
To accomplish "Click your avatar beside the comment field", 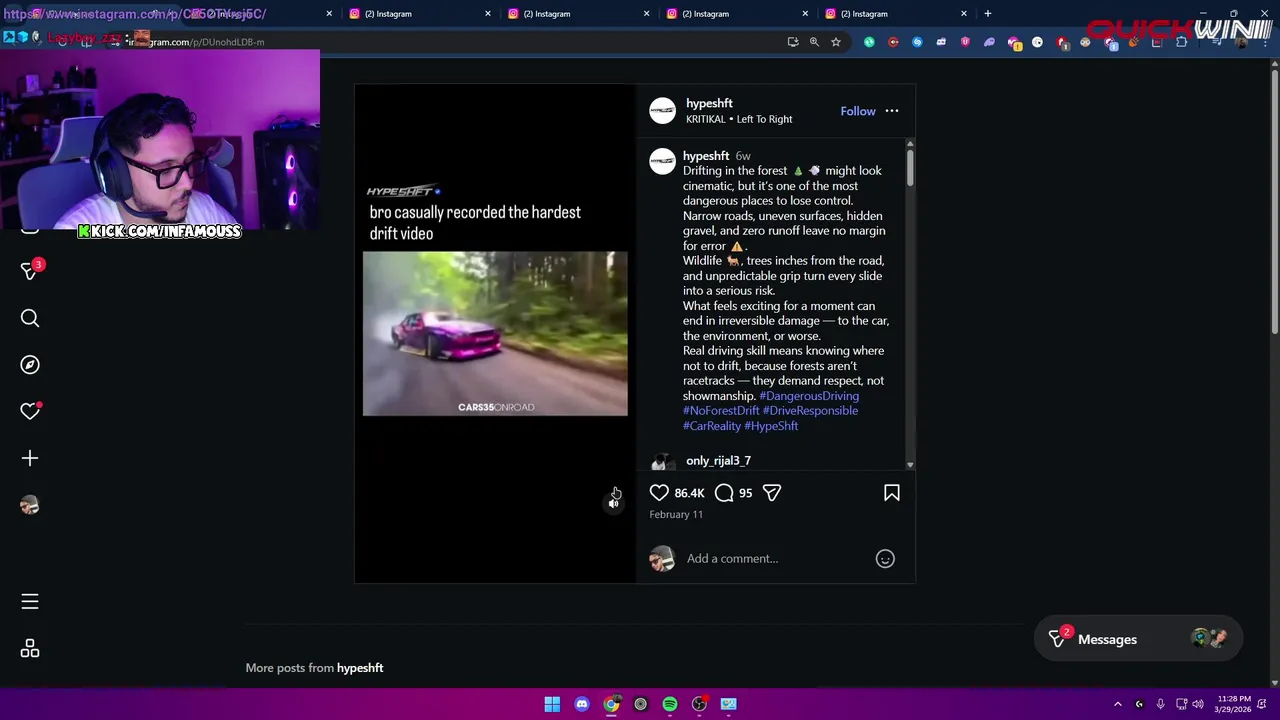I will point(663,559).
